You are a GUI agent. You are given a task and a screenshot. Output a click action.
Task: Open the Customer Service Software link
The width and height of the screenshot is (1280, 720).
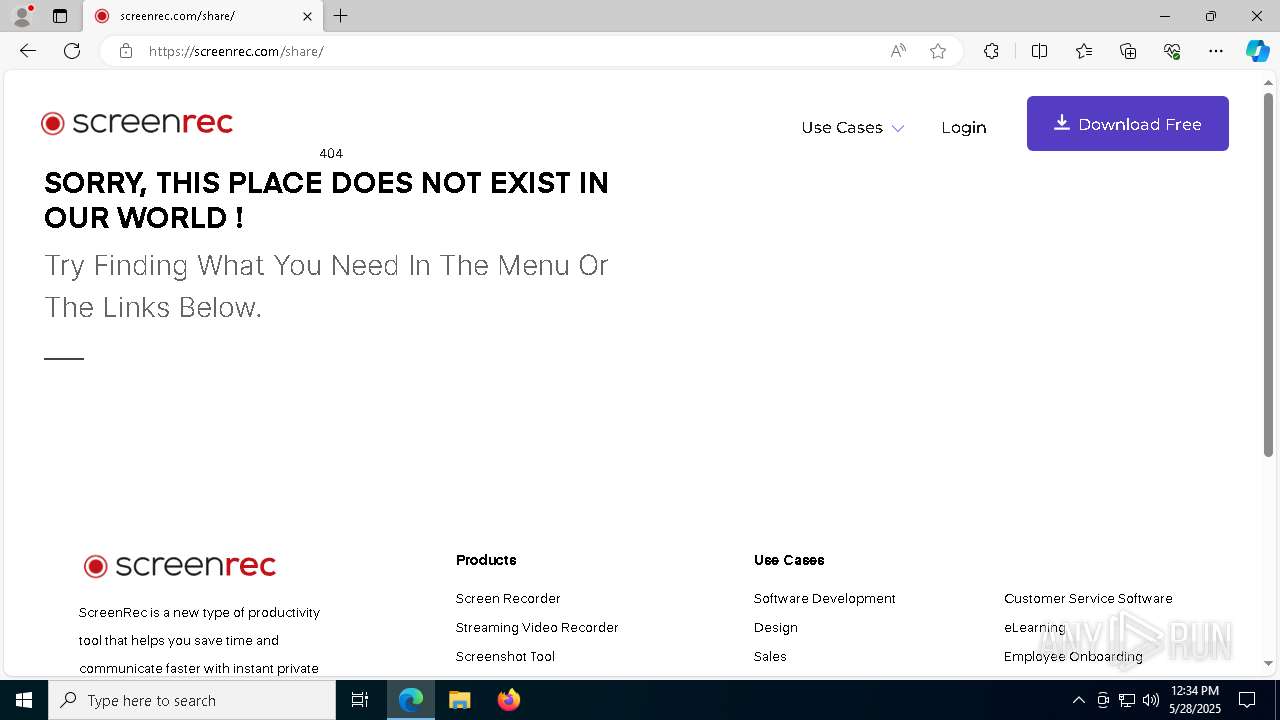coord(1088,598)
